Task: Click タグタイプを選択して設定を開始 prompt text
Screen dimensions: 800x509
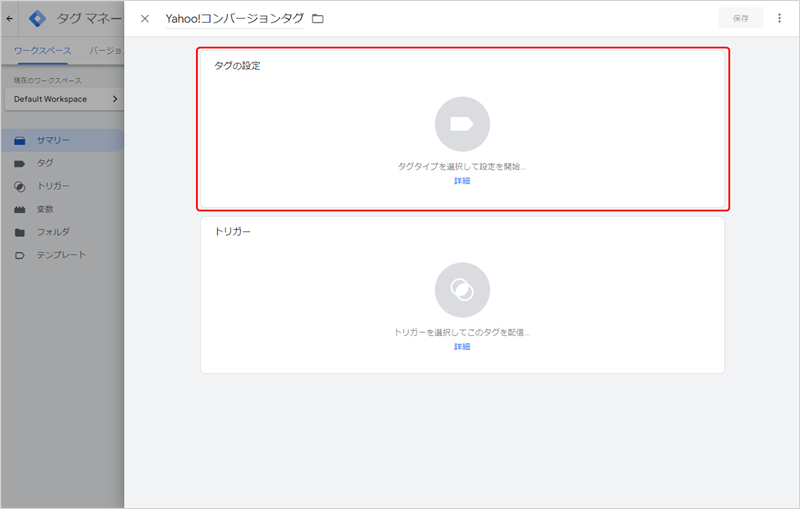Action: (x=462, y=166)
